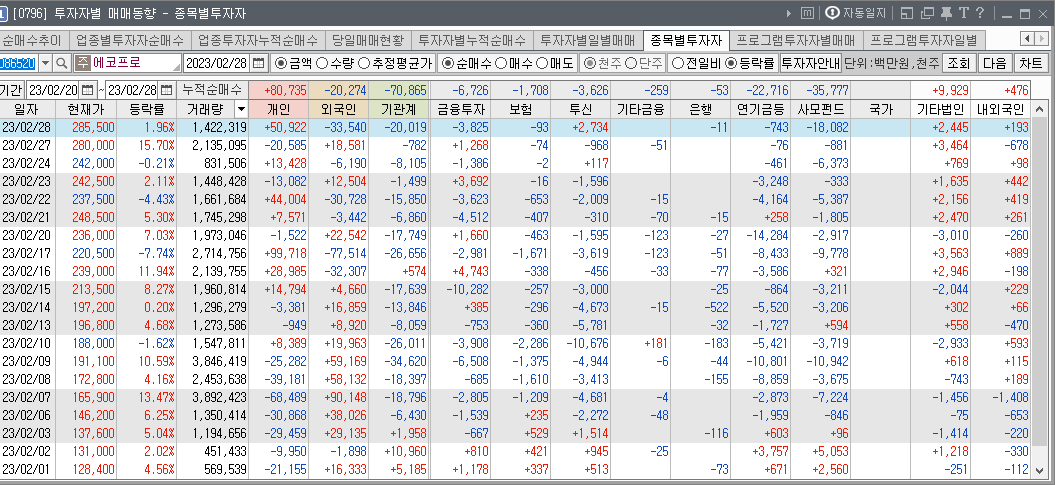
Task: Select the 매도 radio button
Action: point(543,63)
